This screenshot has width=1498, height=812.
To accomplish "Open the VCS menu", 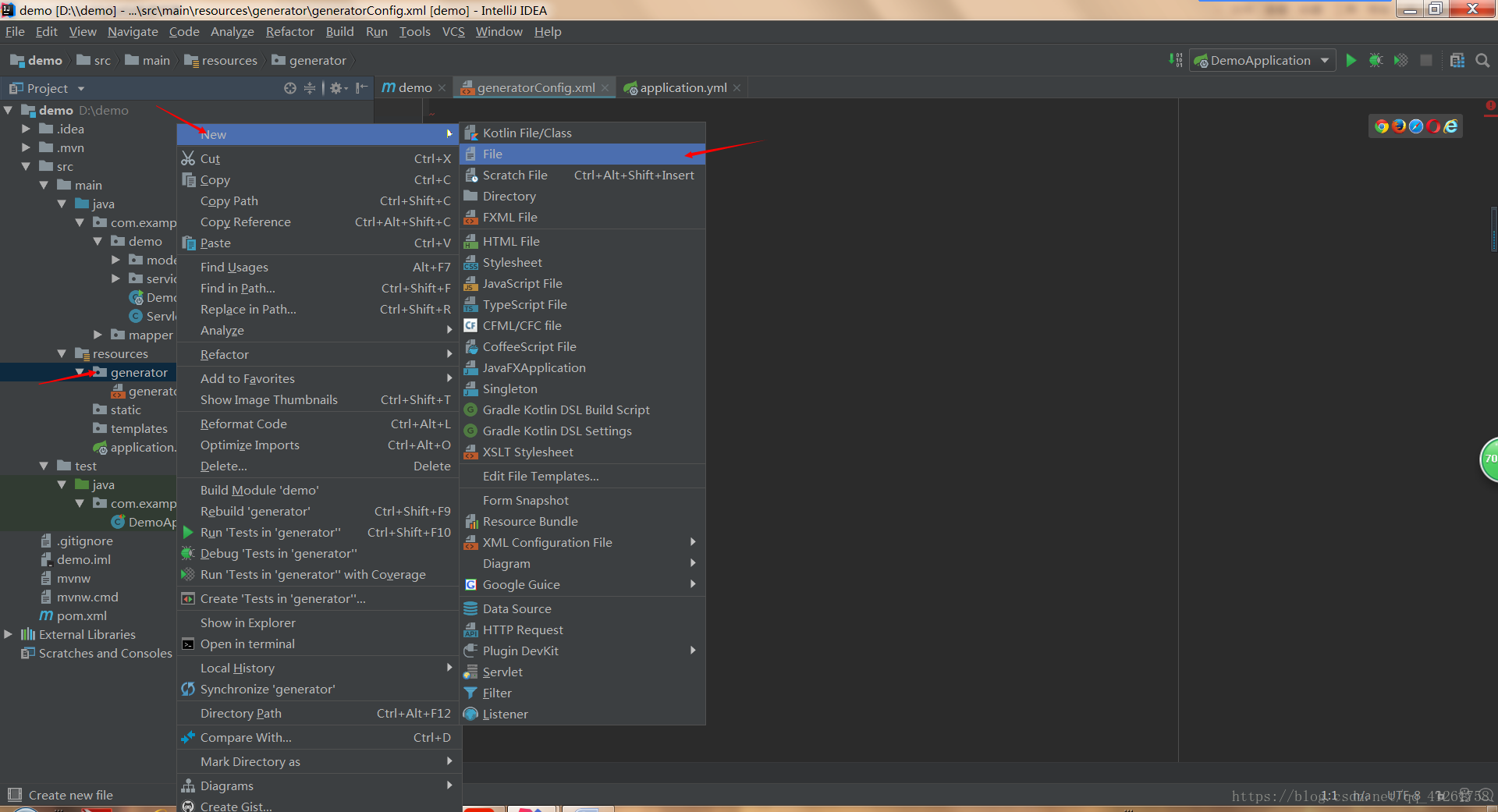I will (453, 31).
